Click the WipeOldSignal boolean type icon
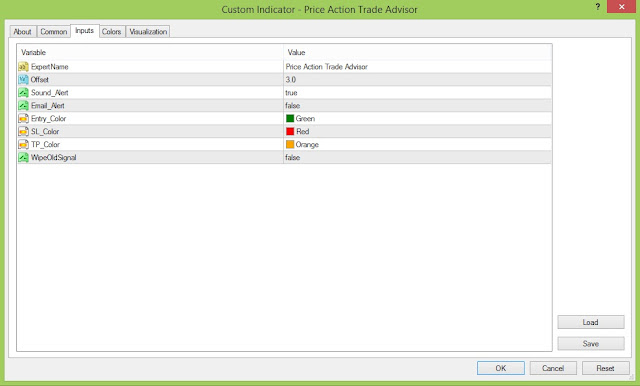The image size is (640, 386). [x=23, y=158]
